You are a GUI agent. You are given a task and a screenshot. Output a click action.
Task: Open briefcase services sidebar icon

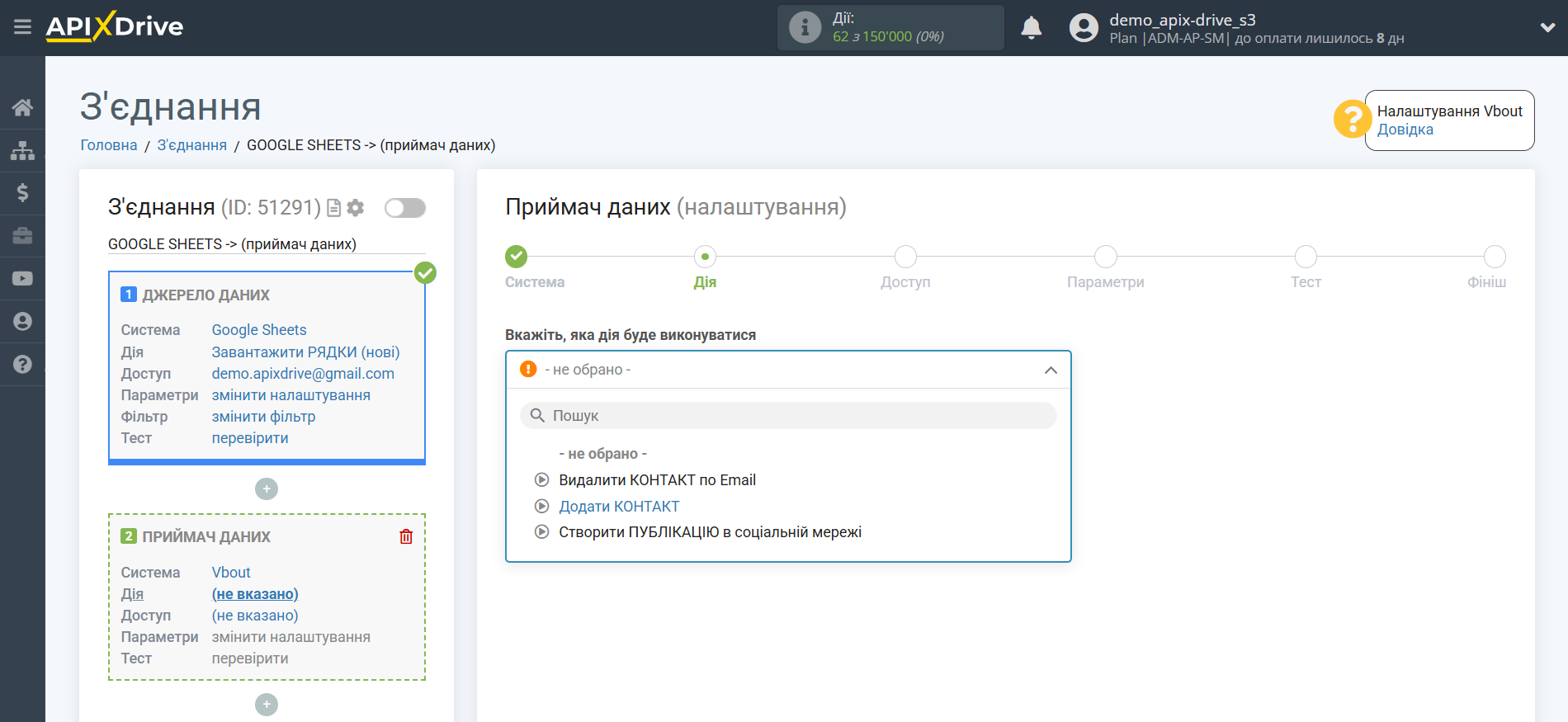(22, 236)
